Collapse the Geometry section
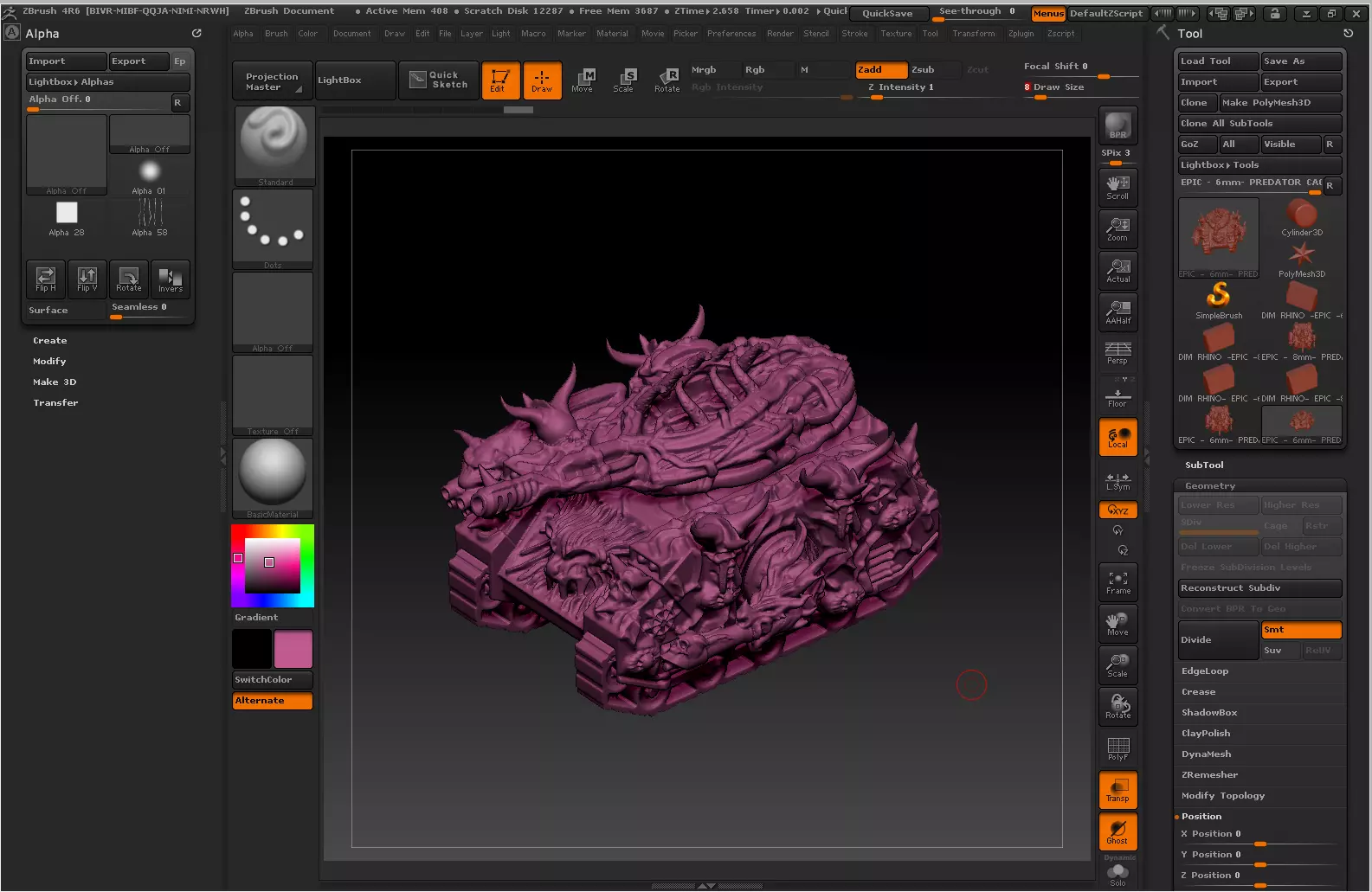This screenshot has width=1372, height=892. click(1209, 486)
